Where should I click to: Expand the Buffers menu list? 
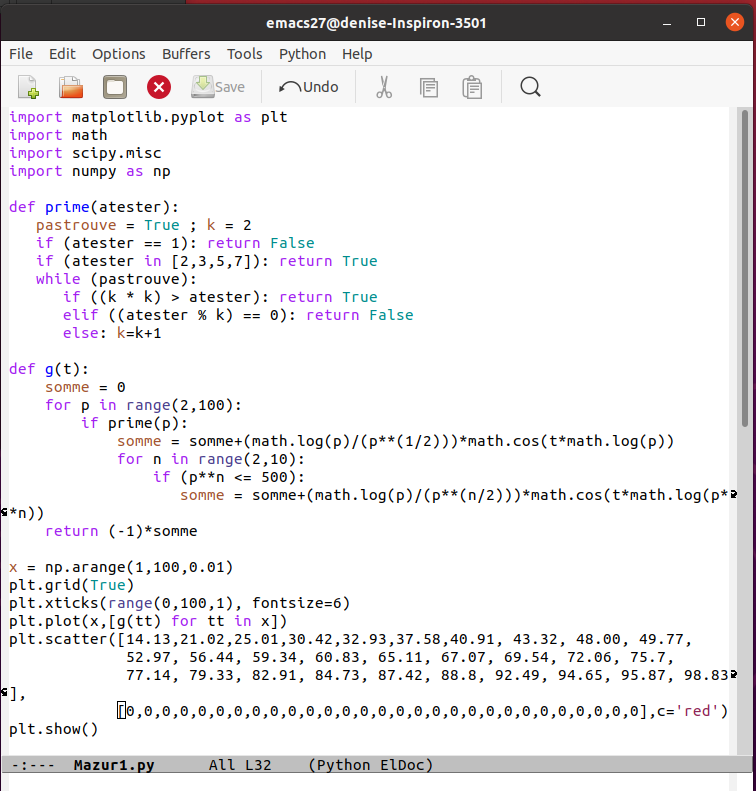(186, 54)
